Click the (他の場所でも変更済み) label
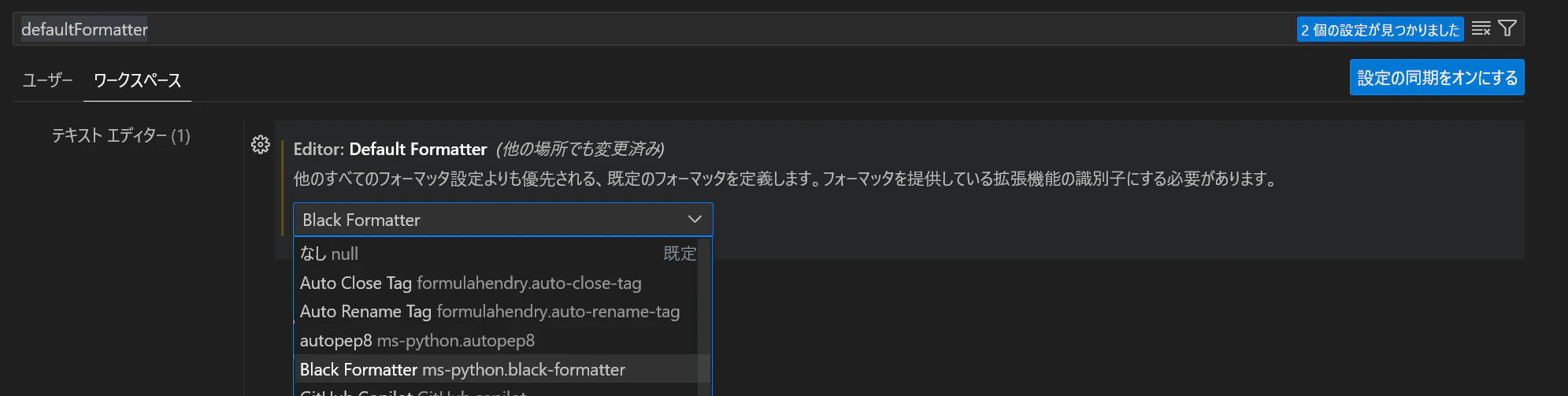The image size is (1568, 396). (580, 149)
